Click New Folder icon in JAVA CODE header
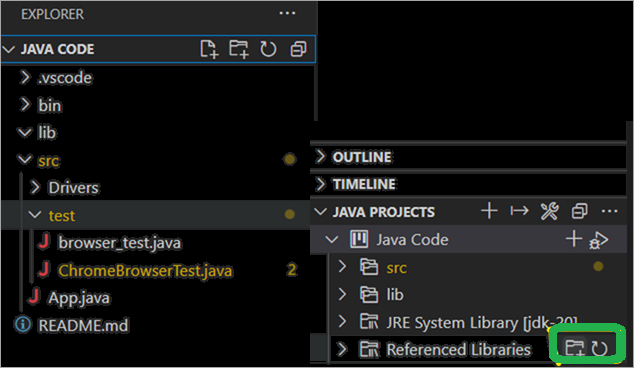 pos(239,49)
